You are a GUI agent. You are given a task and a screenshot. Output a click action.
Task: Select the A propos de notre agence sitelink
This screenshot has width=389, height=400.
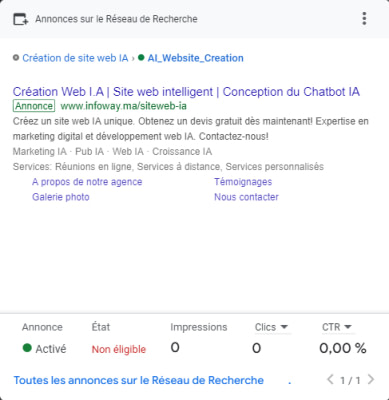(x=87, y=182)
